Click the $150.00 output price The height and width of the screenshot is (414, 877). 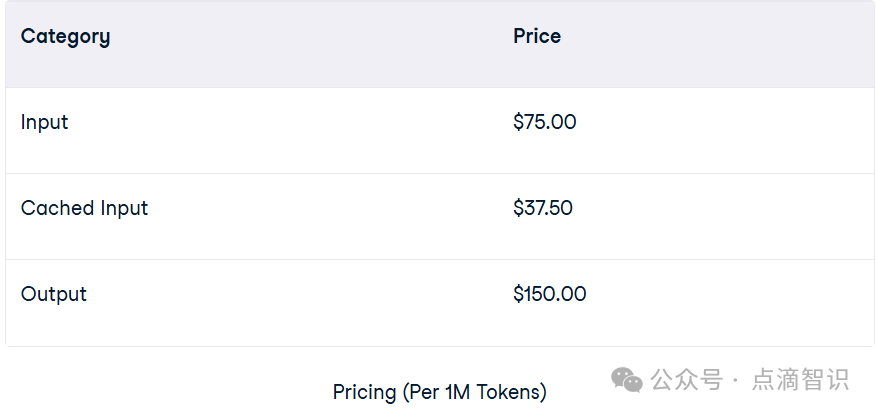coord(550,294)
